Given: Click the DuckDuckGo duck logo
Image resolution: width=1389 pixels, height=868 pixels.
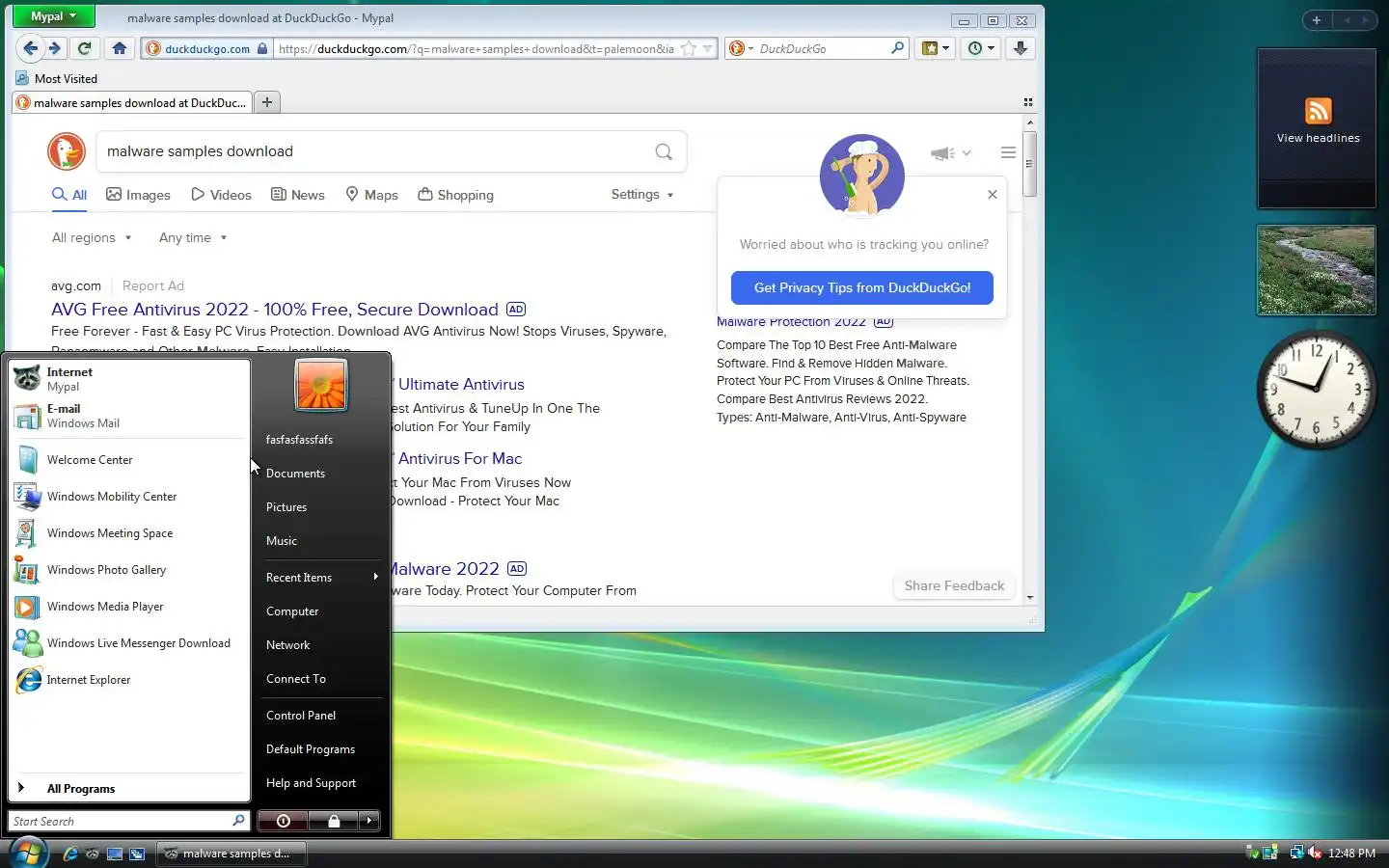Looking at the screenshot, I should [67, 151].
